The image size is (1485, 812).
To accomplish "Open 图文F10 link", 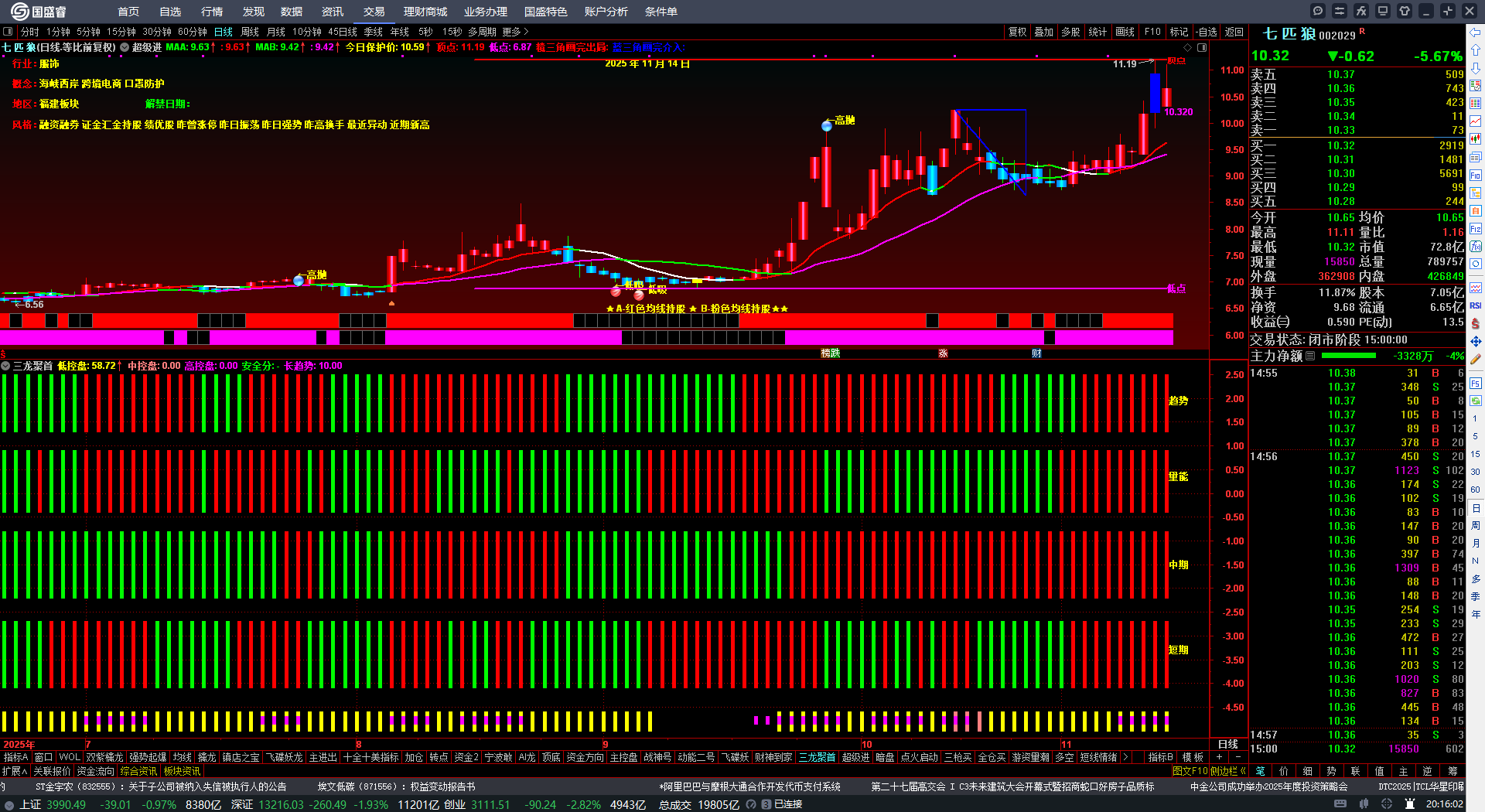I will pyautogui.click(x=1190, y=771).
